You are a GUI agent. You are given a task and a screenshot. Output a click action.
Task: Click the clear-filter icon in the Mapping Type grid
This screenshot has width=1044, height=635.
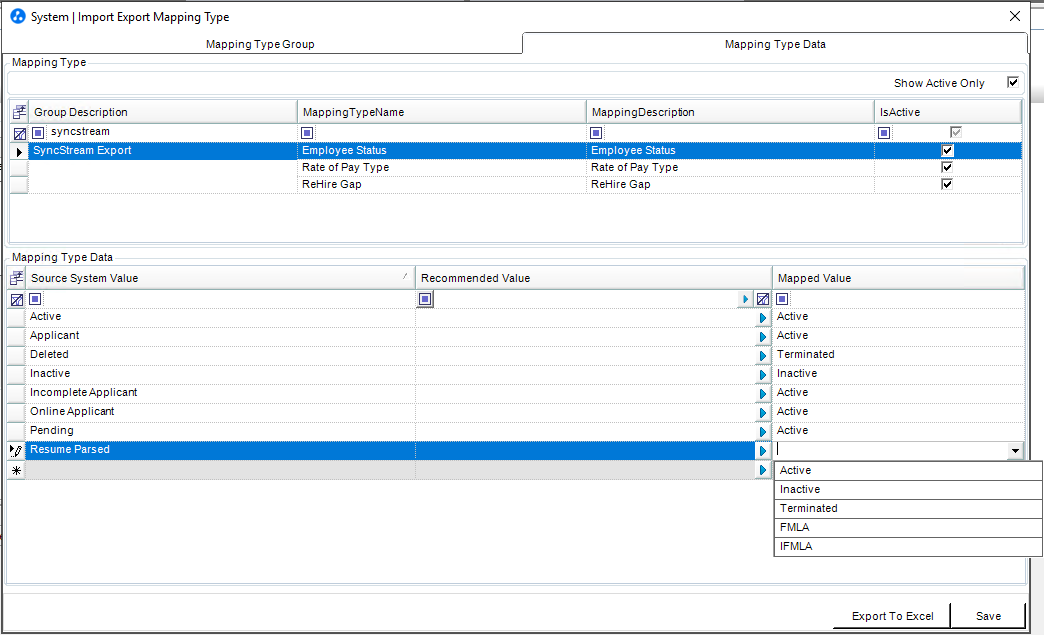pos(19,133)
